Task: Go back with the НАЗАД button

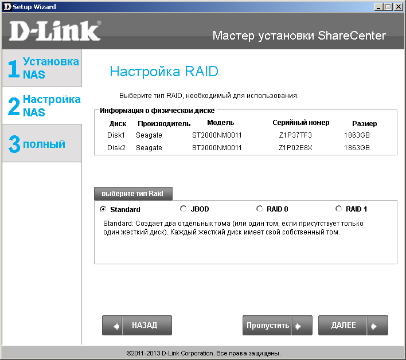Action: click(137, 325)
